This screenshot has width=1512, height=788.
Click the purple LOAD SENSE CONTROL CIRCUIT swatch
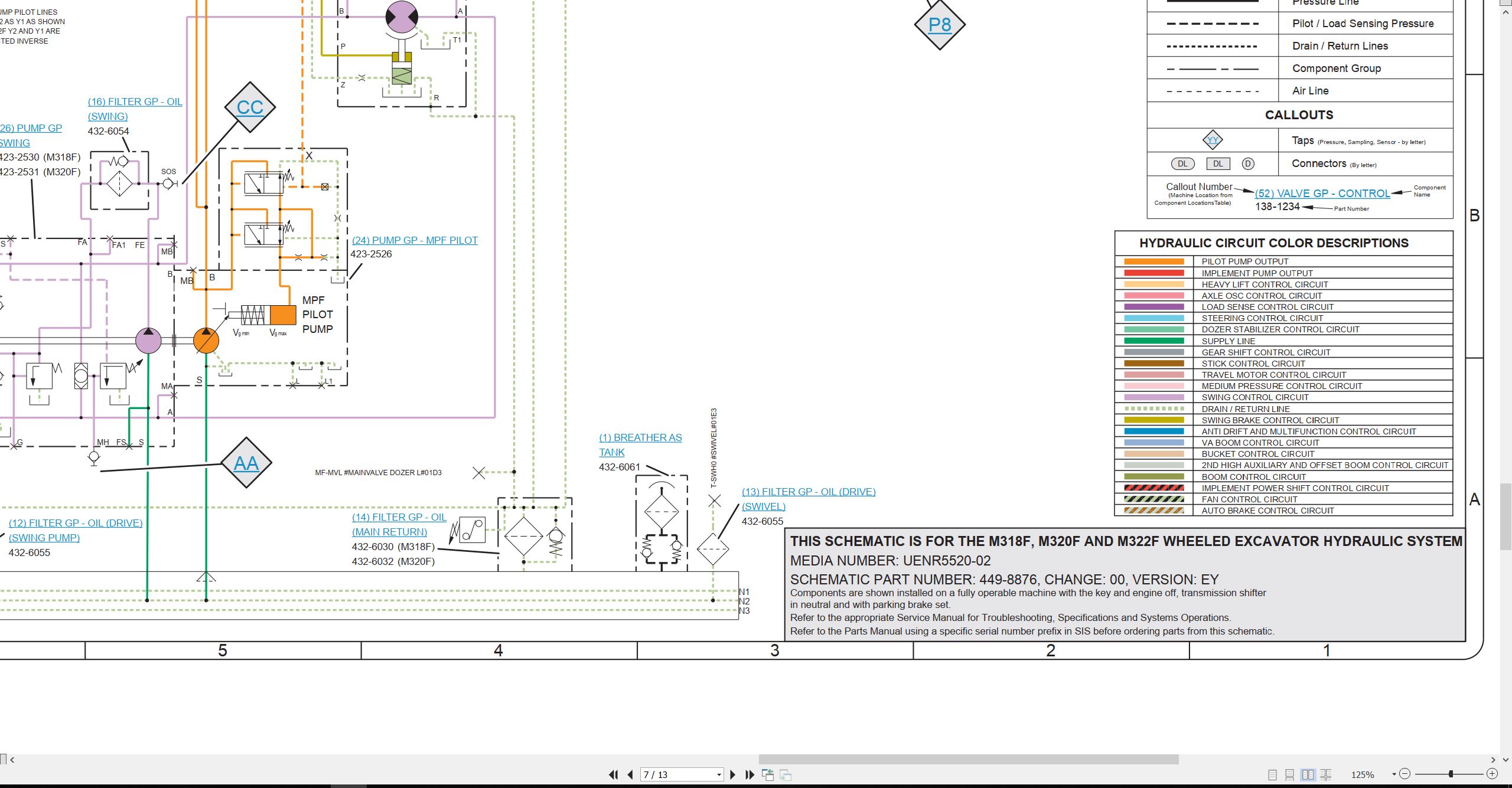coord(1154,307)
